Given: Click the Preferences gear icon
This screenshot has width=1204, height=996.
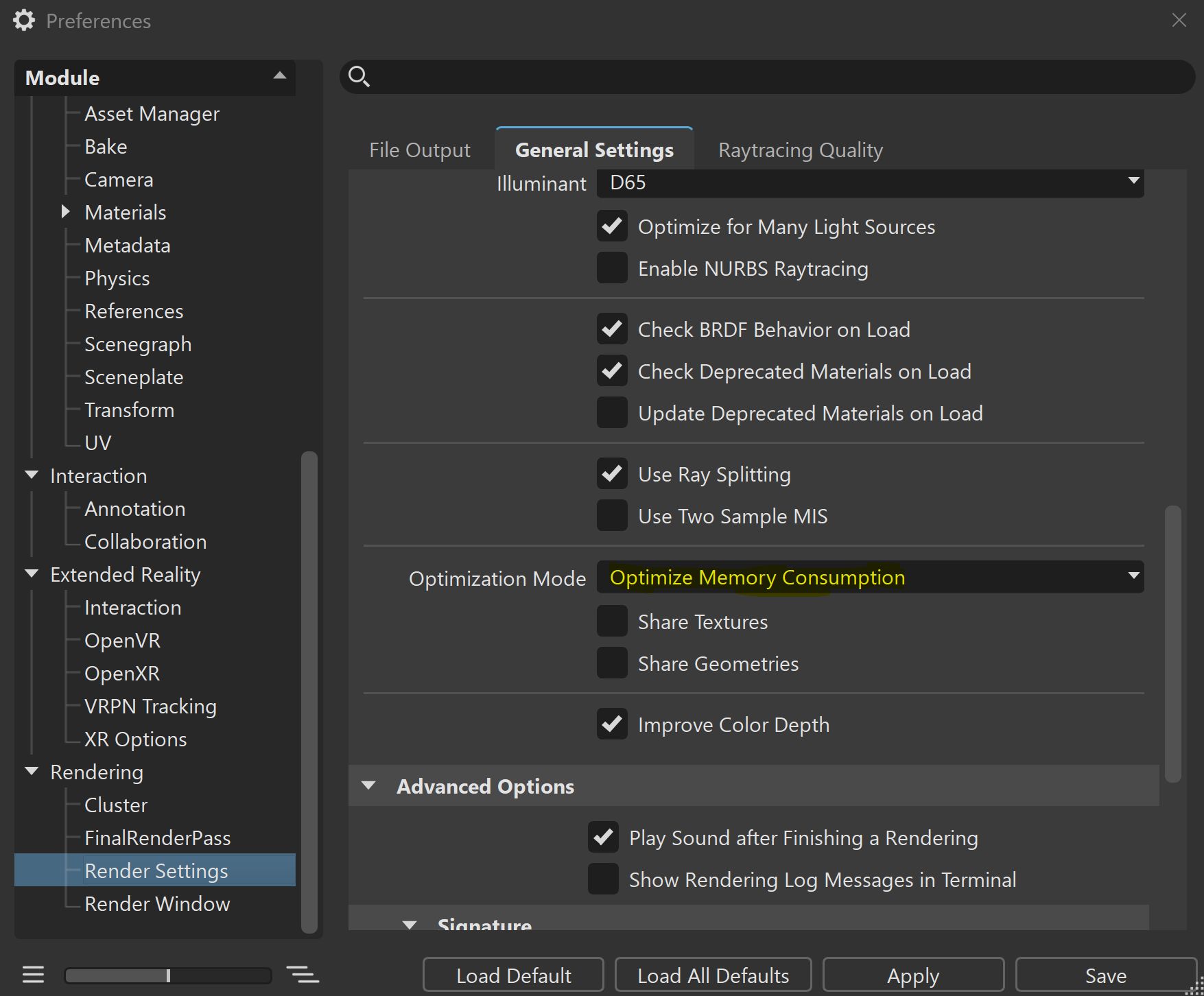Looking at the screenshot, I should coord(24,21).
